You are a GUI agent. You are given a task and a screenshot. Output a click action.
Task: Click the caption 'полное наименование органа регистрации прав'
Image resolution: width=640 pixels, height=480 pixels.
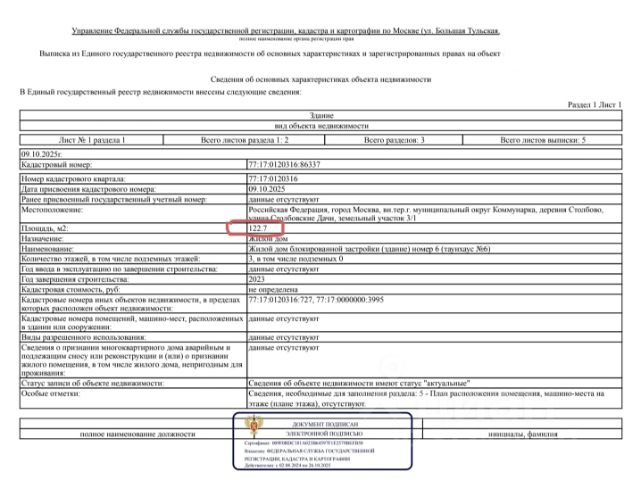click(x=296, y=39)
